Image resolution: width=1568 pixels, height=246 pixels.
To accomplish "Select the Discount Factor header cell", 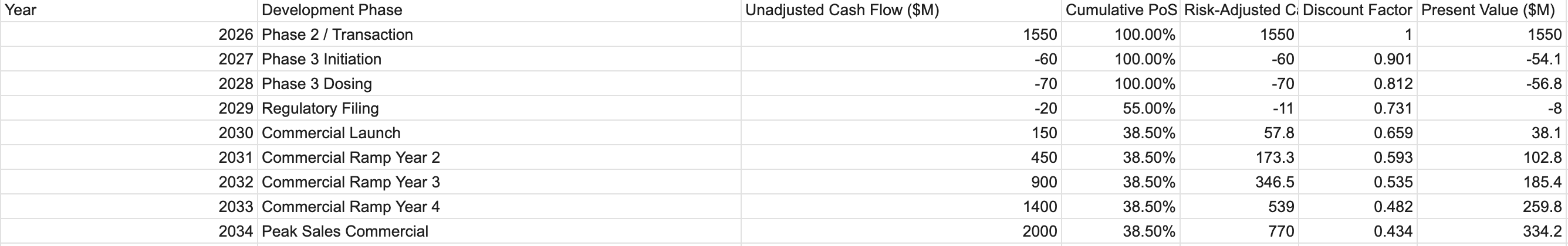I will (1357, 11).
